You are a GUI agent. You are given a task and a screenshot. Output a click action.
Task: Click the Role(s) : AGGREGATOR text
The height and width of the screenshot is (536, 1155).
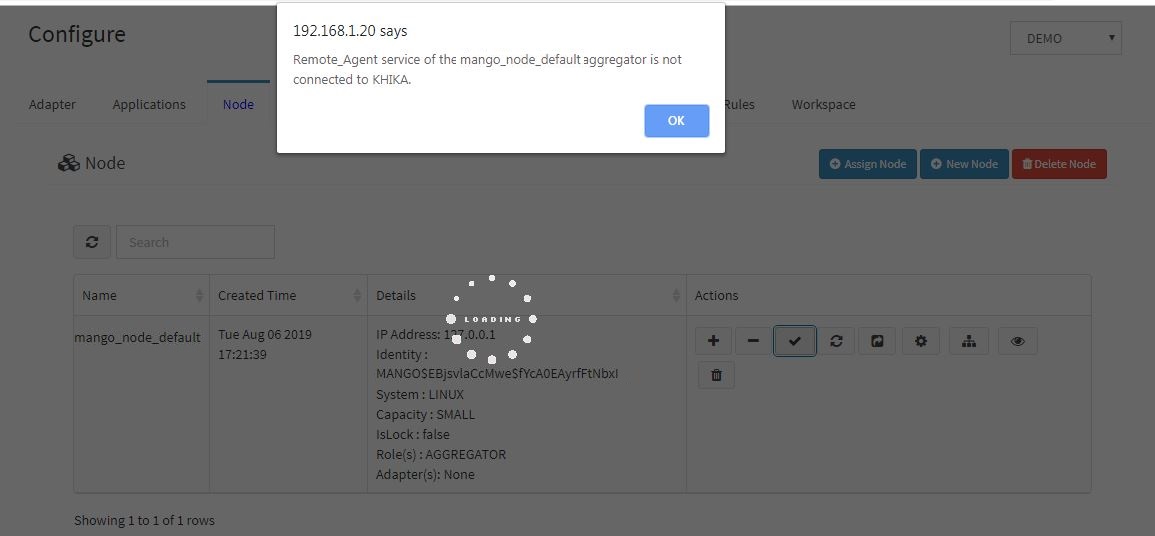pos(440,454)
